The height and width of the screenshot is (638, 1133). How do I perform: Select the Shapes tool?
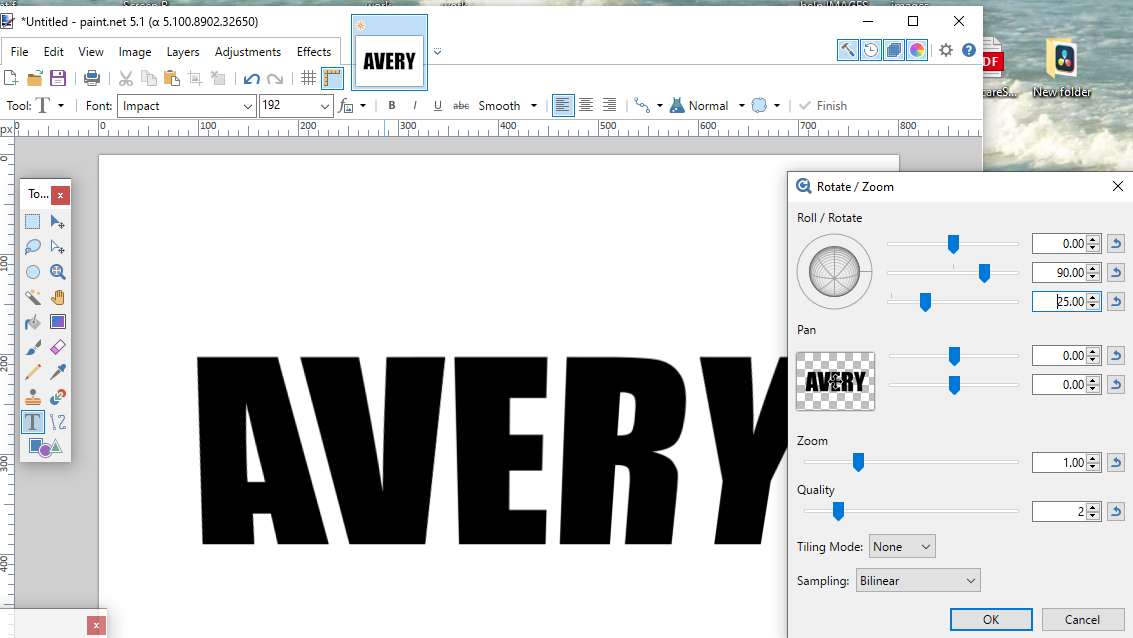coord(45,447)
